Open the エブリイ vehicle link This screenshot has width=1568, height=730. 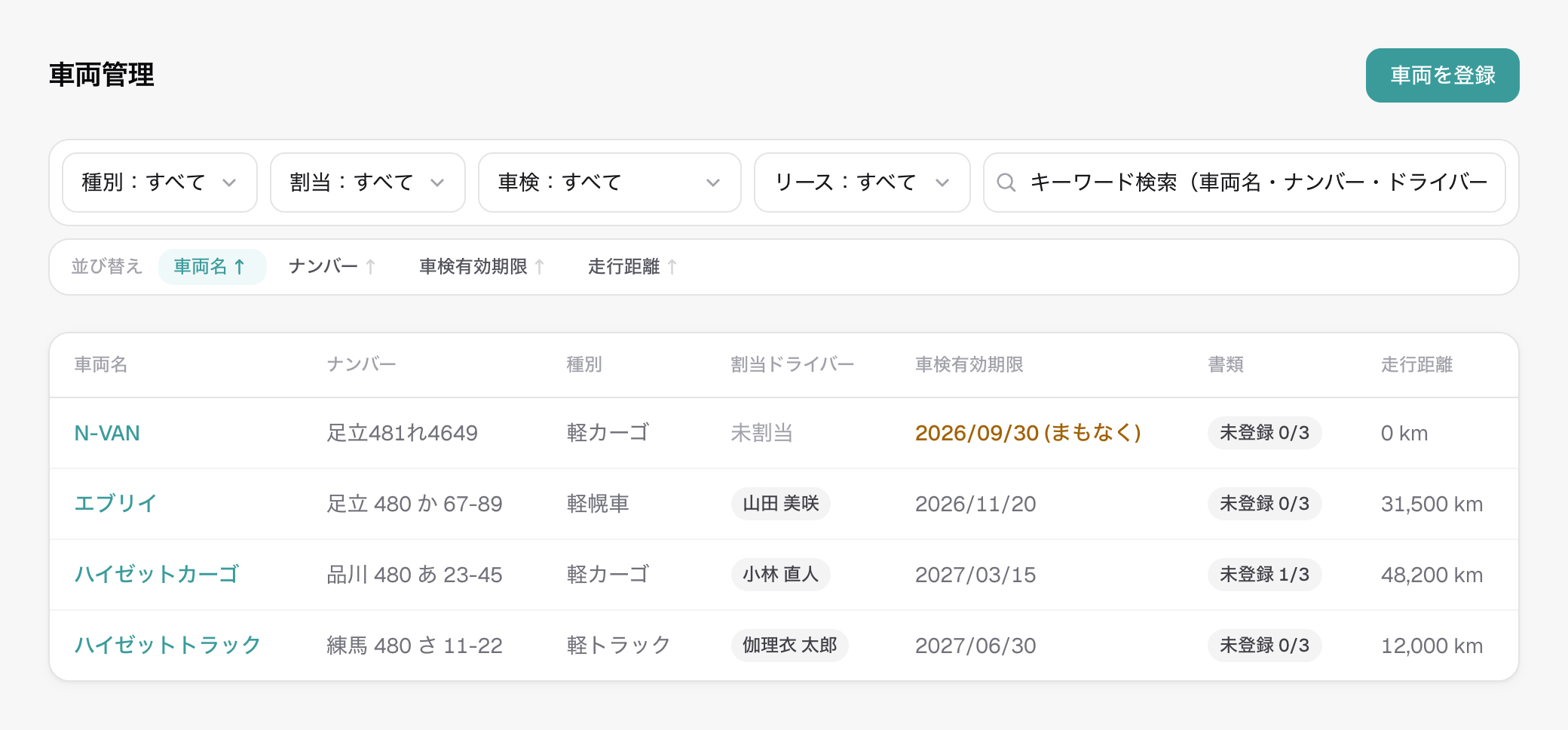[115, 504]
